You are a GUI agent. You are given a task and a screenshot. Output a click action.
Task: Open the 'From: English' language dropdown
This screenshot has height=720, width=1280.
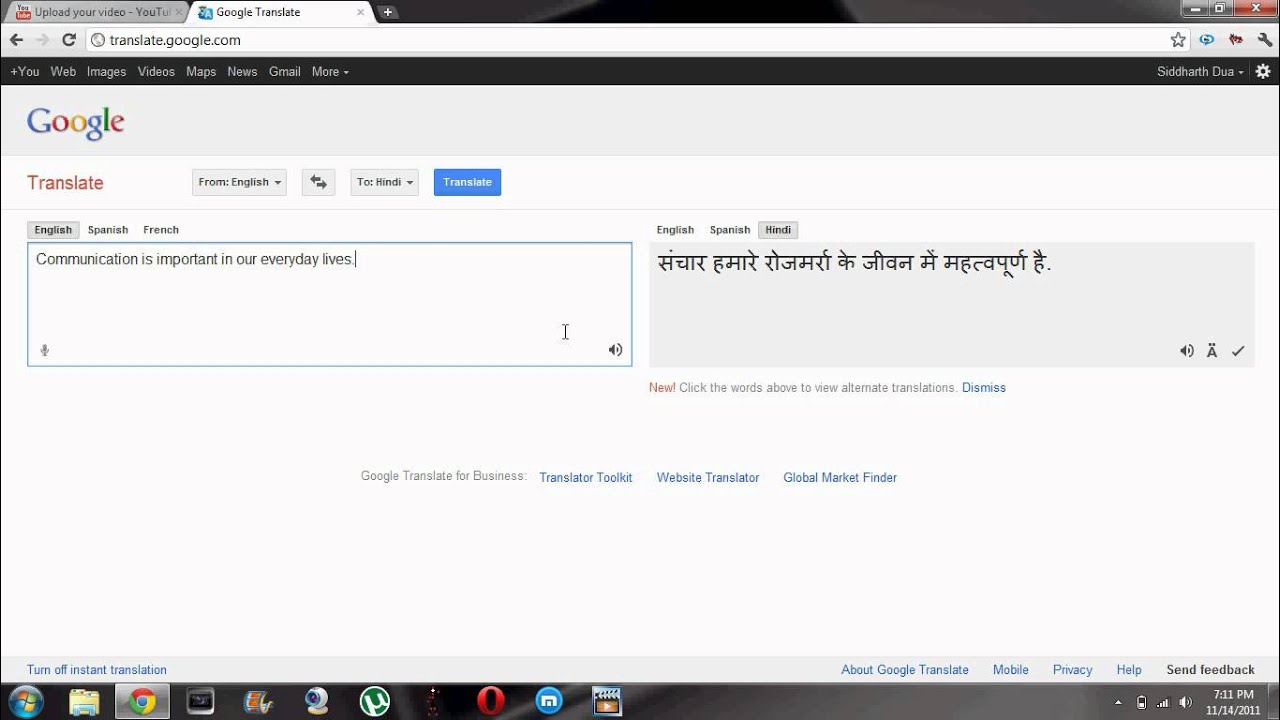tap(239, 182)
